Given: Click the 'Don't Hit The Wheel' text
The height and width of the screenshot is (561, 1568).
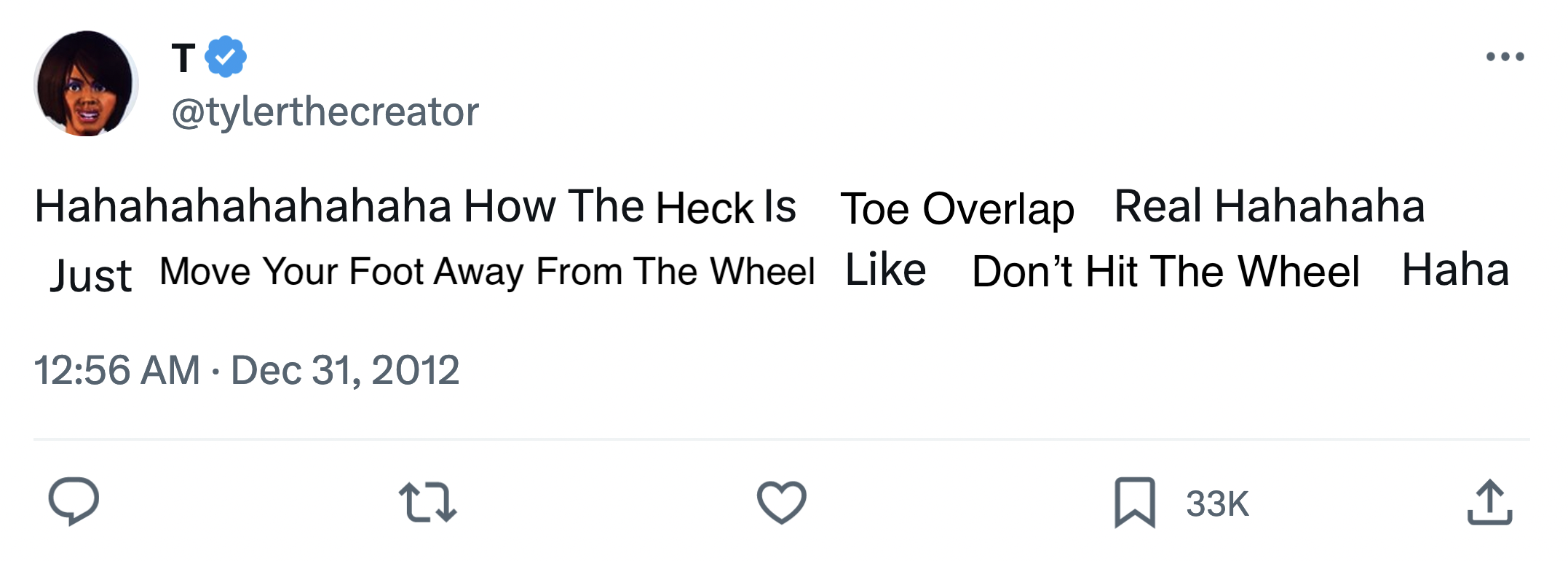Looking at the screenshot, I should (x=1165, y=272).
